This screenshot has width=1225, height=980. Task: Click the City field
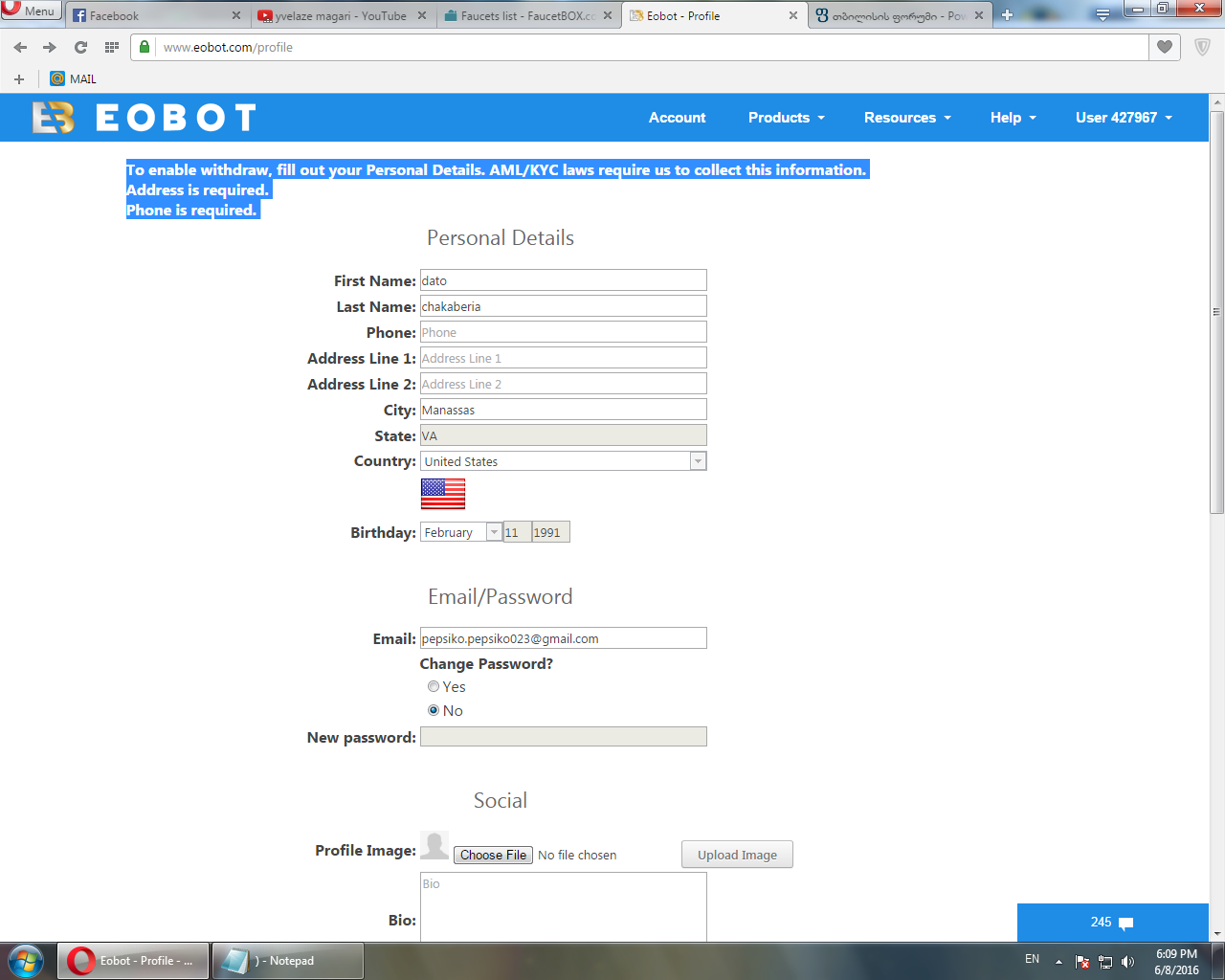coord(564,410)
